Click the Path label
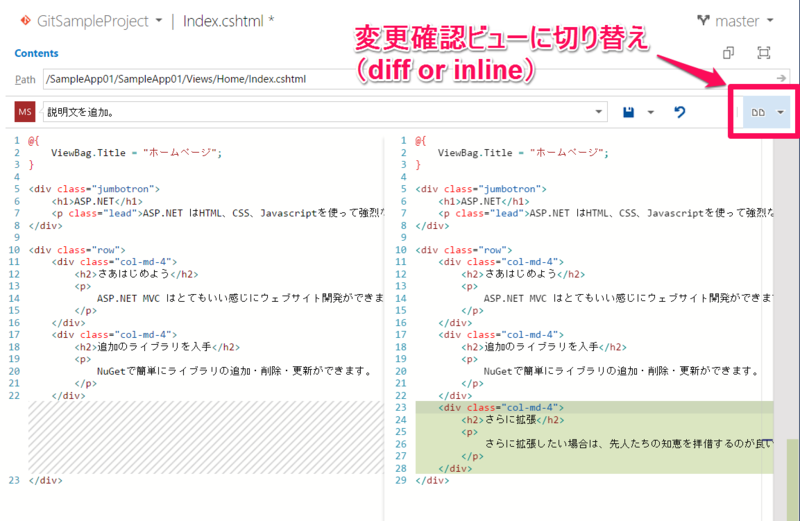This screenshot has height=521, width=800. (x=25, y=79)
